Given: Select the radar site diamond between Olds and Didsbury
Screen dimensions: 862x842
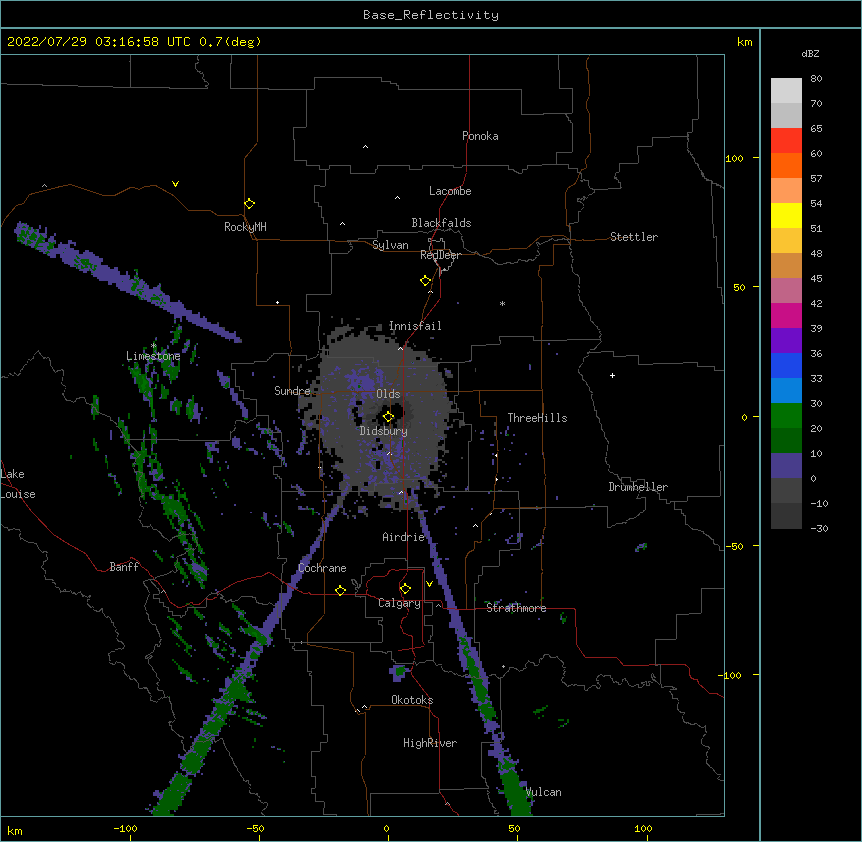Looking at the screenshot, I should click(388, 417).
